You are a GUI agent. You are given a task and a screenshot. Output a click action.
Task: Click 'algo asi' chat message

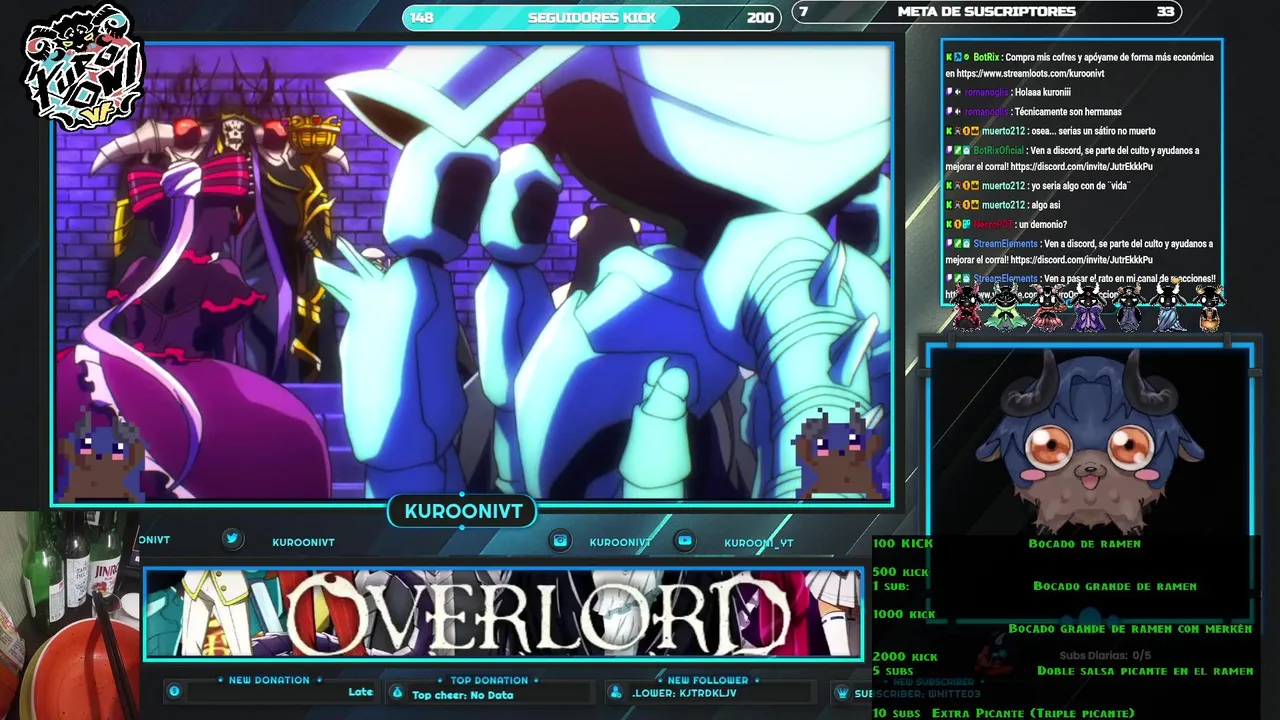pyautogui.click(x=1045, y=205)
